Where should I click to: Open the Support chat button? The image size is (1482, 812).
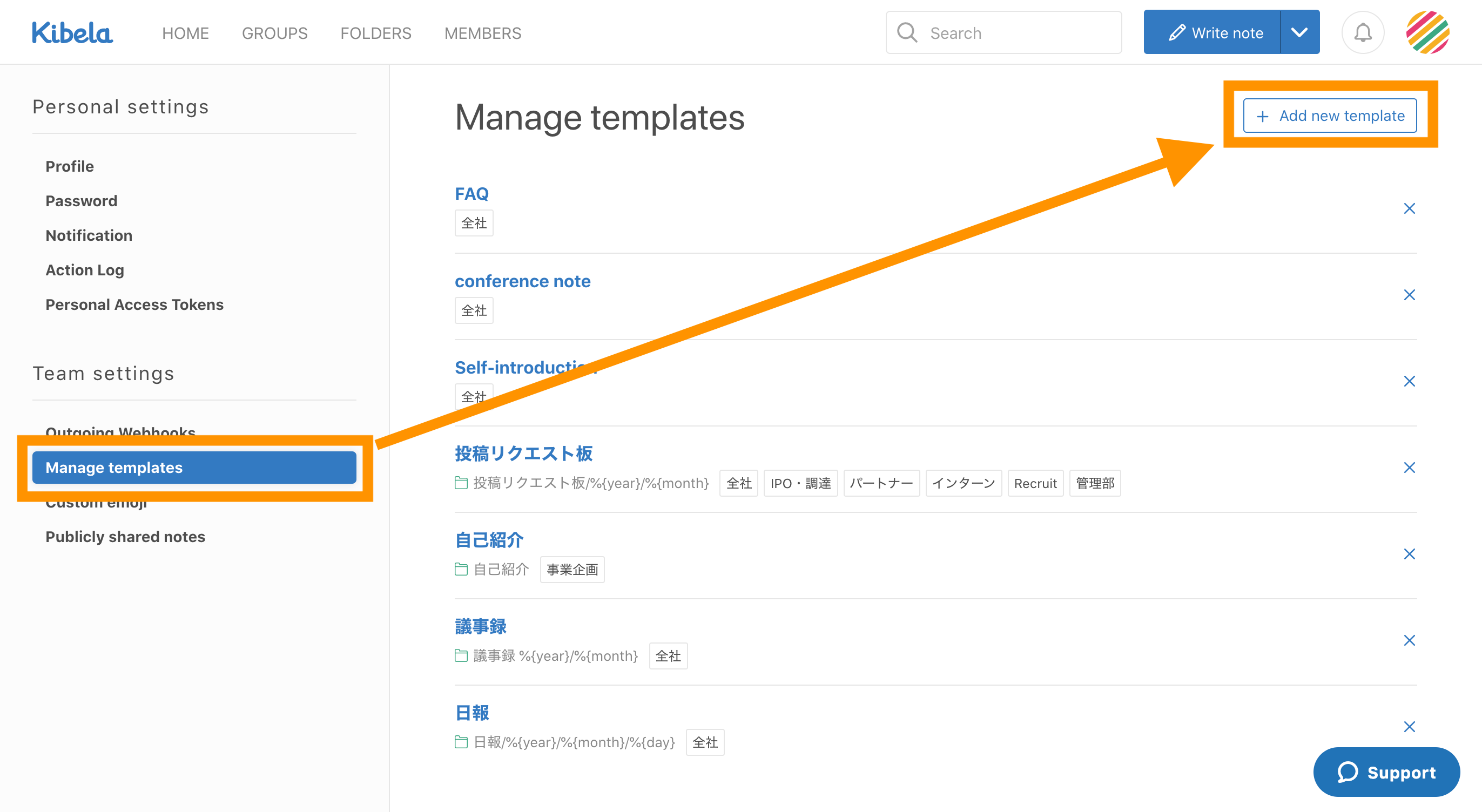point(1386,772)
